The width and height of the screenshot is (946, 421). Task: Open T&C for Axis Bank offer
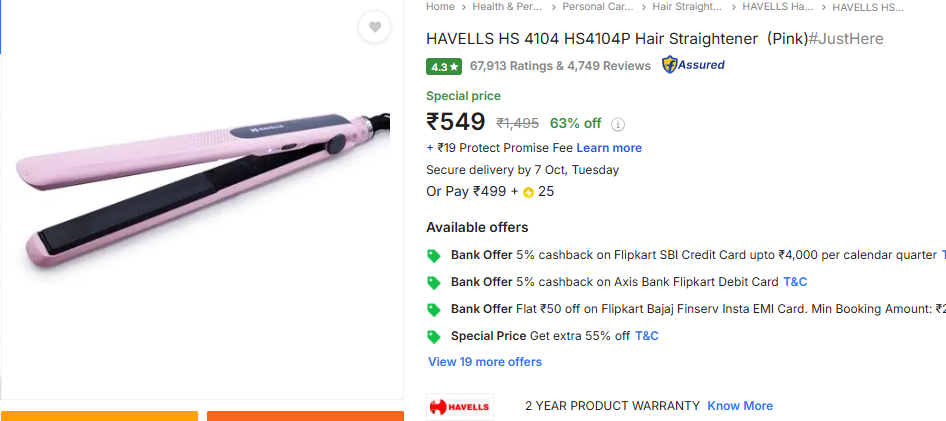795,282
